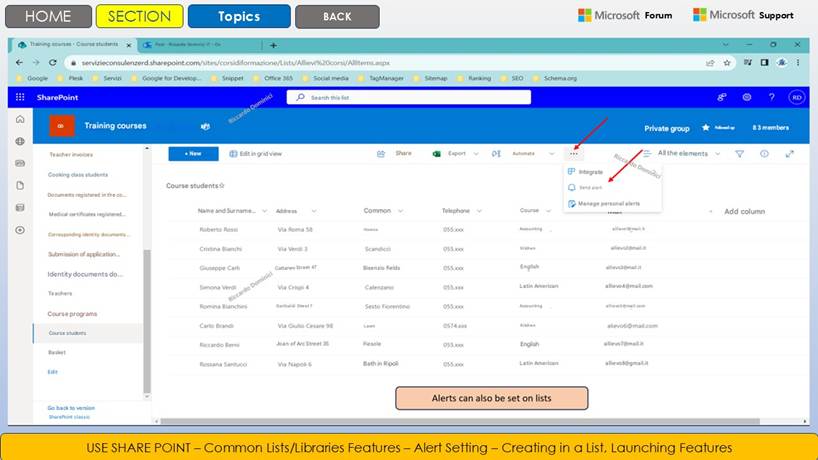This screenshot has height=460, width=818.
Task: Click the Training courses site logo
Action: tap(62, 126)
